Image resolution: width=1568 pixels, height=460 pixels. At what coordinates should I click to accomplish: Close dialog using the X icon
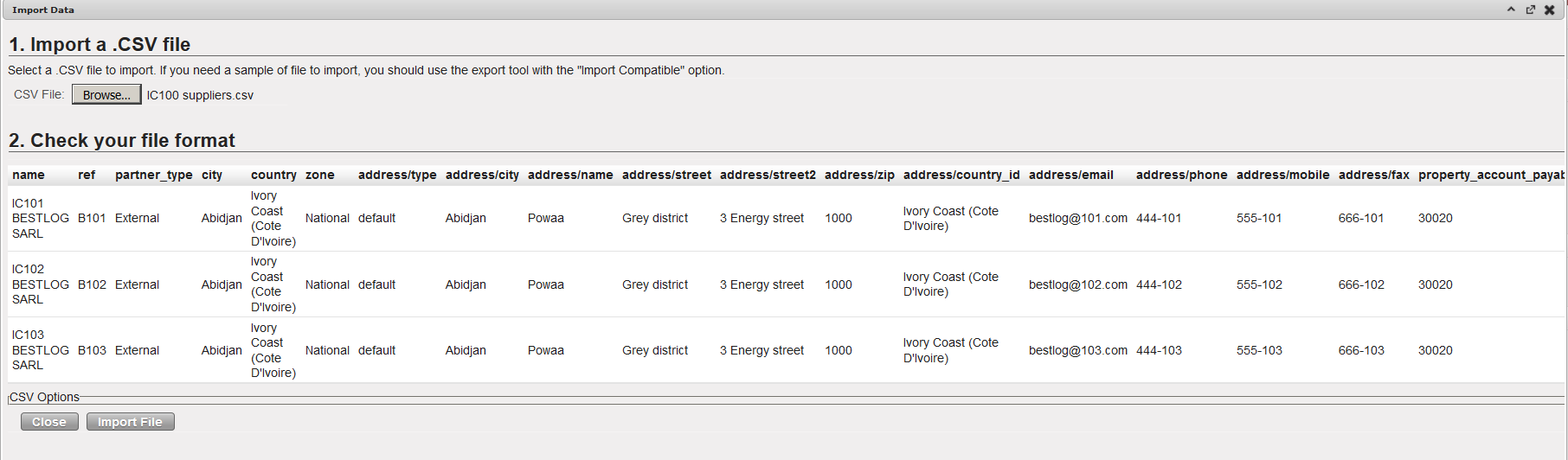(x=1550, y=10)
